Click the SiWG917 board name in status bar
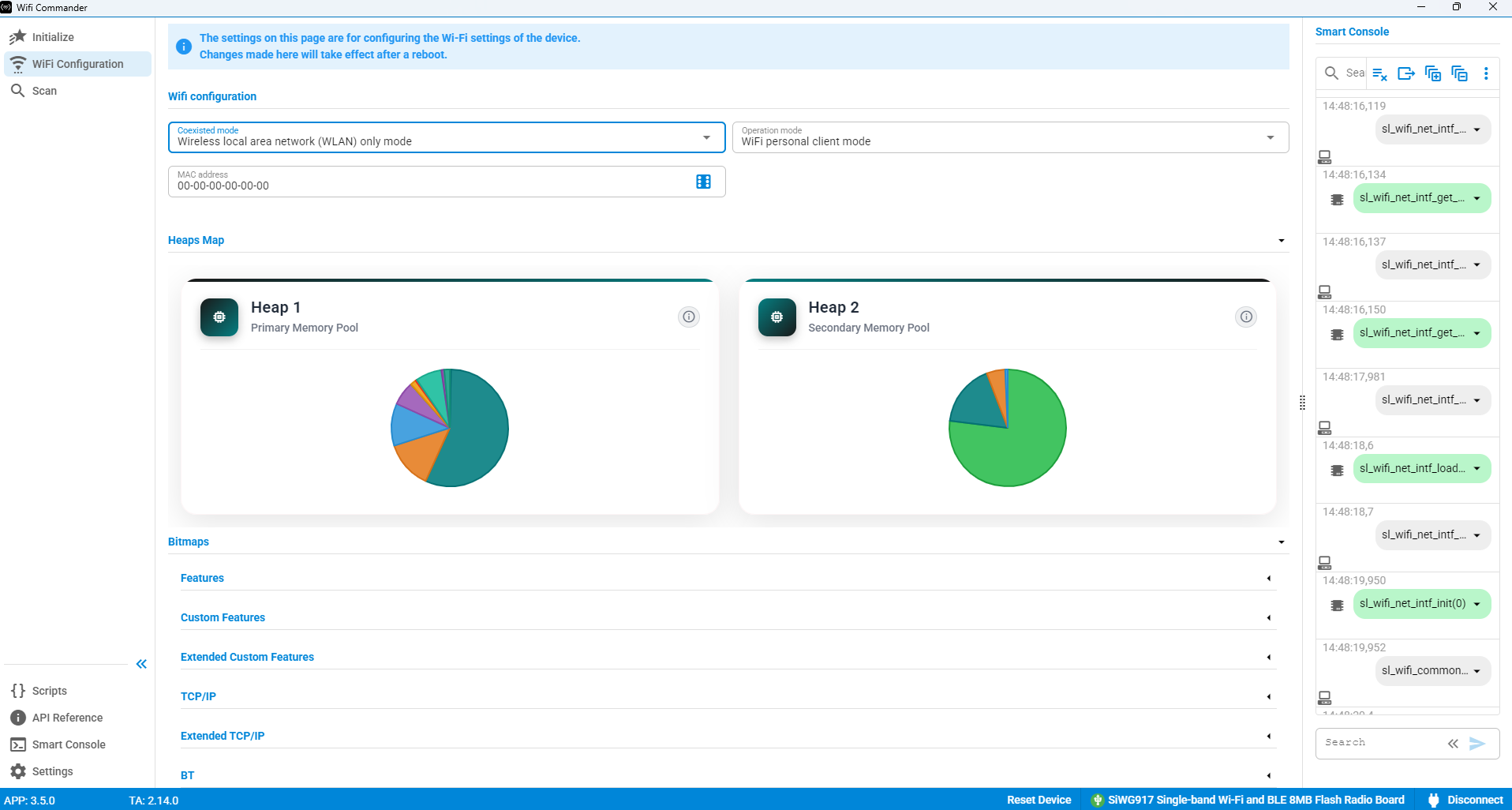The image size is (1512, 810). point(1256,800)
